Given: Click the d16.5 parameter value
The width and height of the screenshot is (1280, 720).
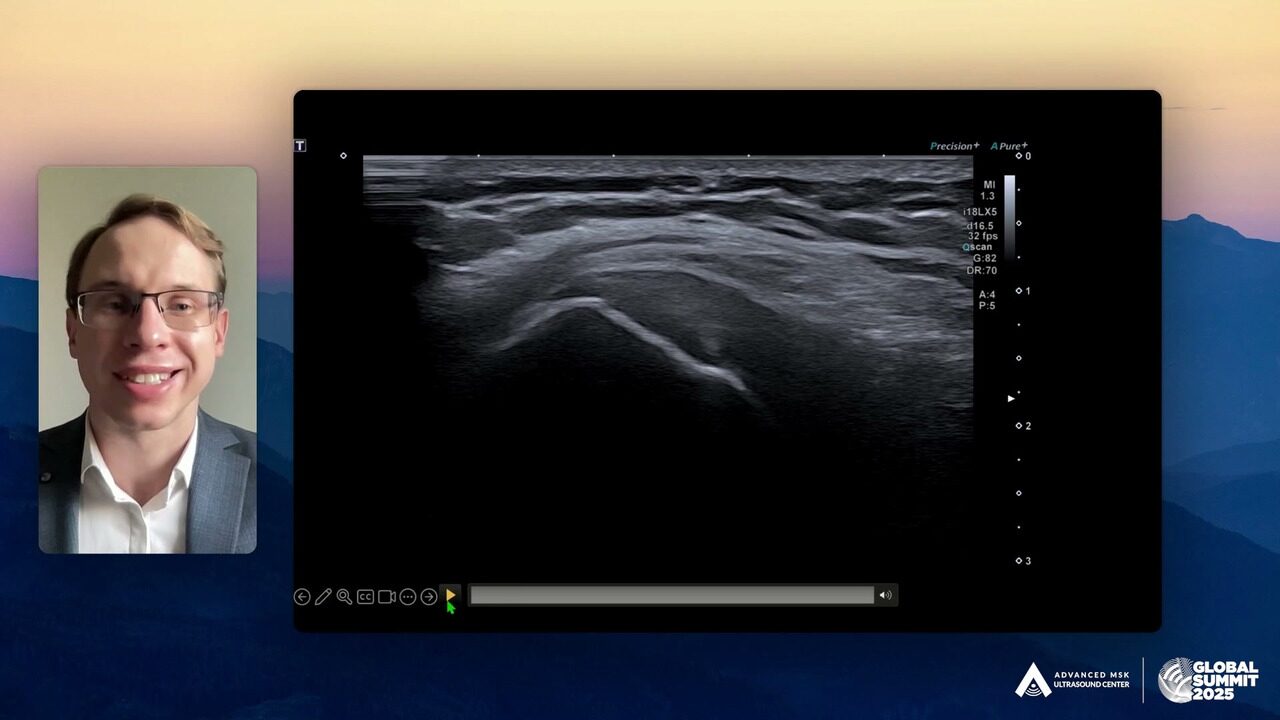Looking at the screenshot, I should [982, 225].
